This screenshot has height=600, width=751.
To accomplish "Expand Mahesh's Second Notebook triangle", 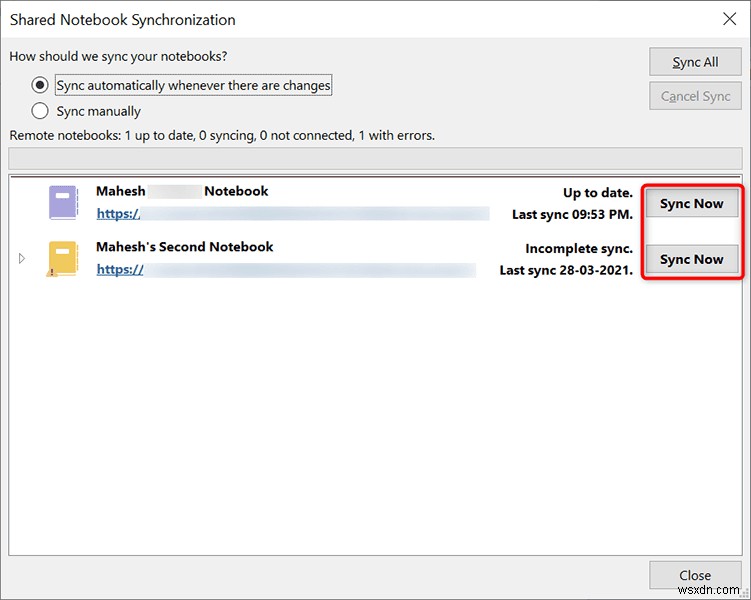I will coord(22,259).
